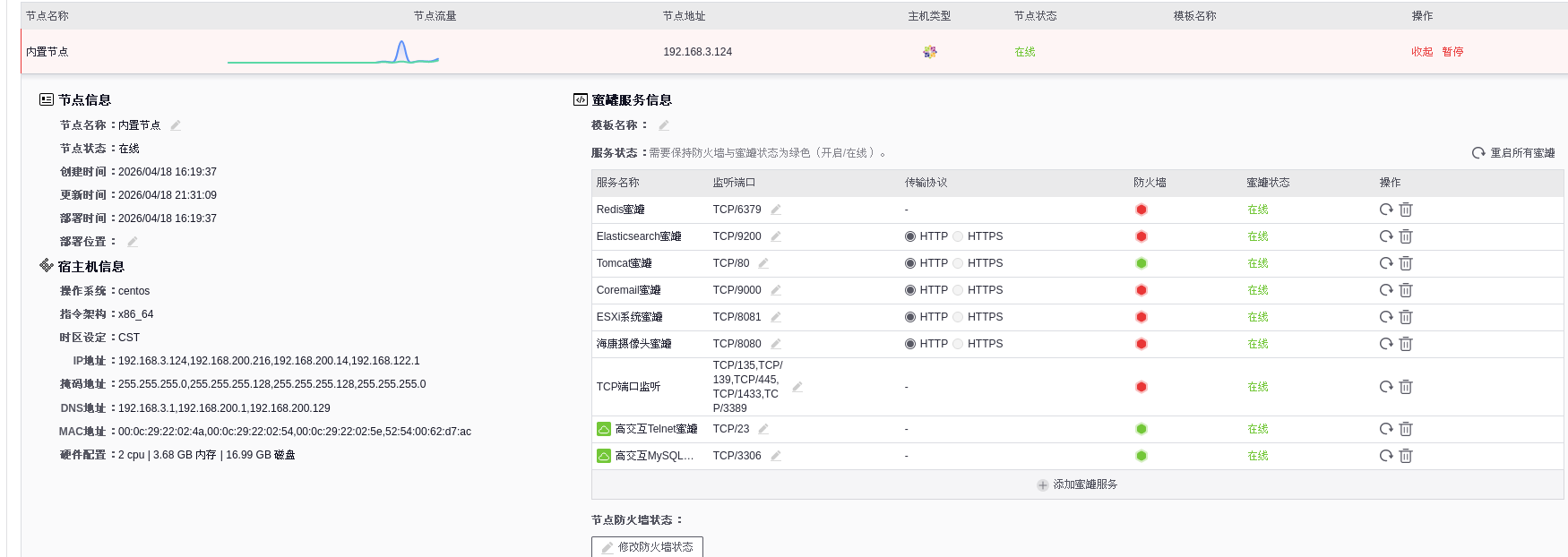Select HTTPS protocol for Tomcat honeypot

[958, 263]
